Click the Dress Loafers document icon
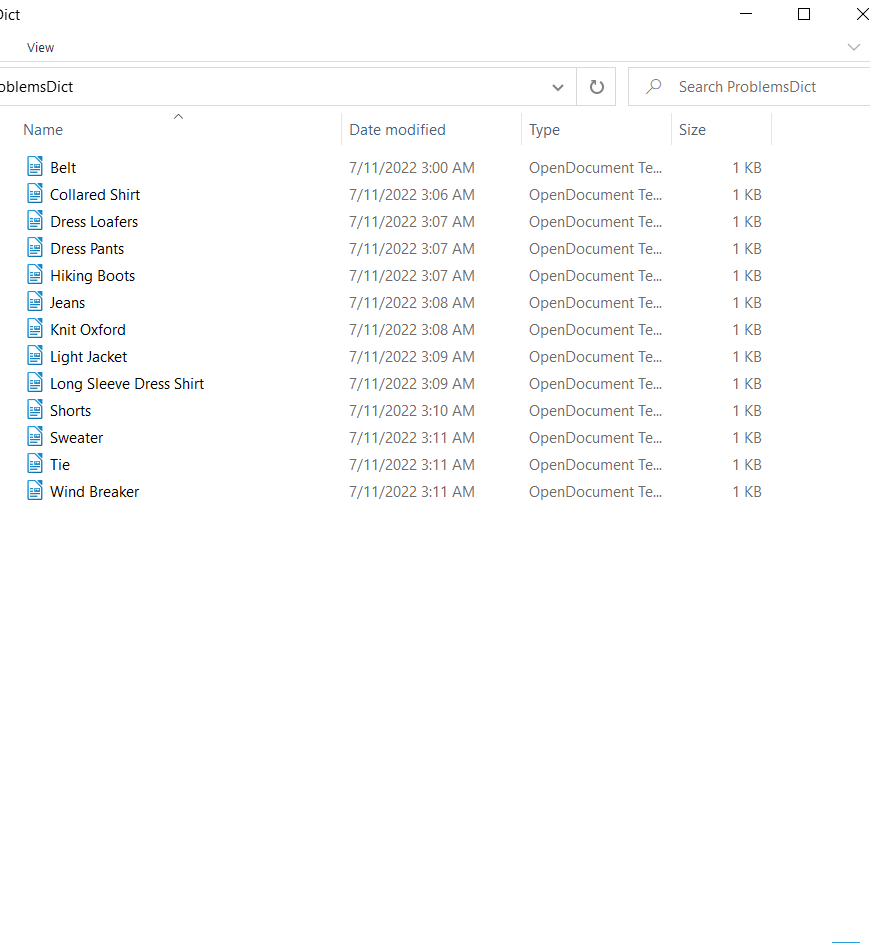Screen dimensions: 870x943 point(35,221)
